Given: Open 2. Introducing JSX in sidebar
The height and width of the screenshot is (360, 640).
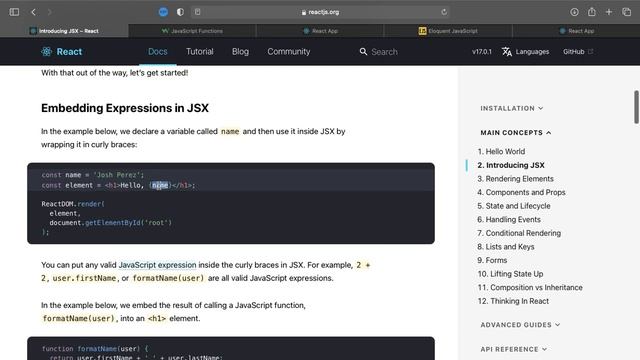Looking at the screenshot, I should coord(511,165).
